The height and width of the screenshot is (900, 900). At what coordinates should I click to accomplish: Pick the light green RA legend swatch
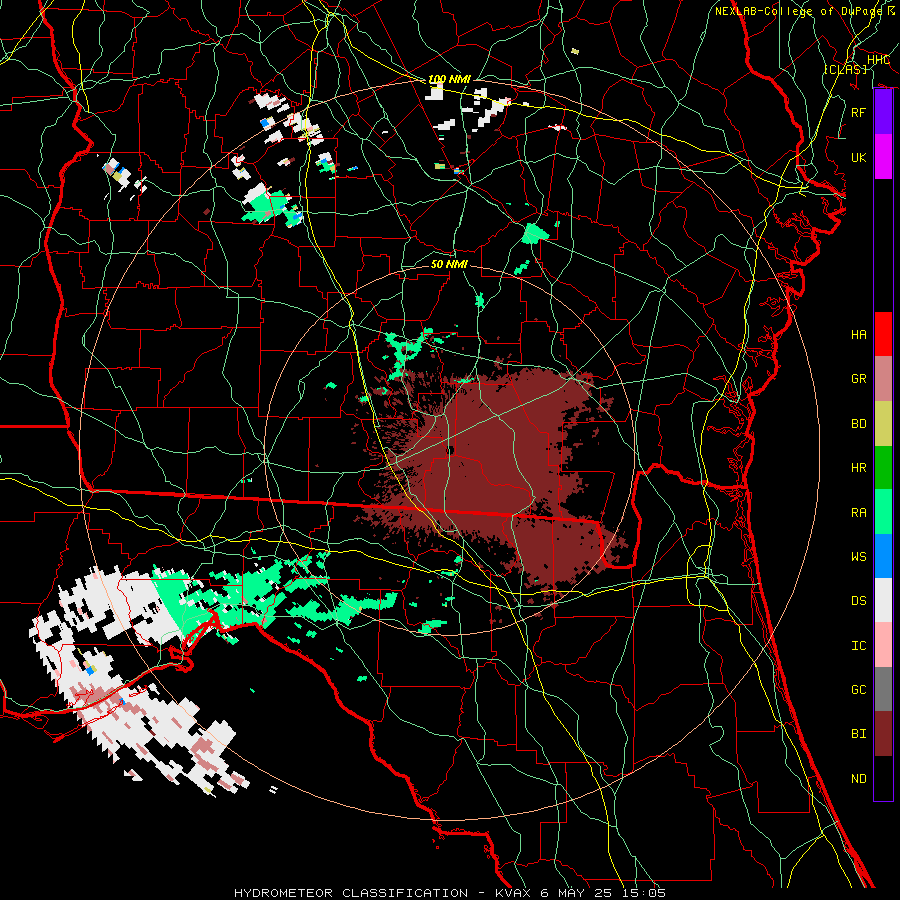(x=883, y=512)
